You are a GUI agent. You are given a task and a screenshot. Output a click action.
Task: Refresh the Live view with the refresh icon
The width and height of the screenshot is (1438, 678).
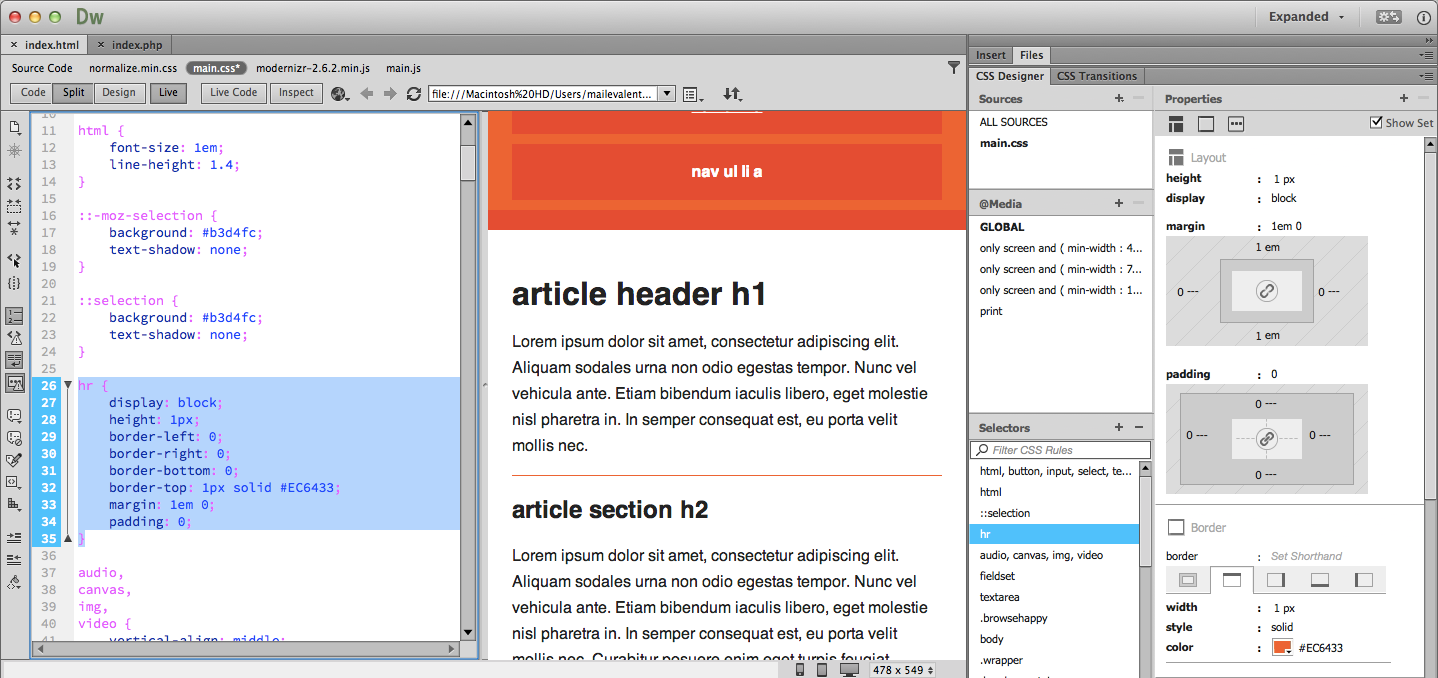click(413, 93)
